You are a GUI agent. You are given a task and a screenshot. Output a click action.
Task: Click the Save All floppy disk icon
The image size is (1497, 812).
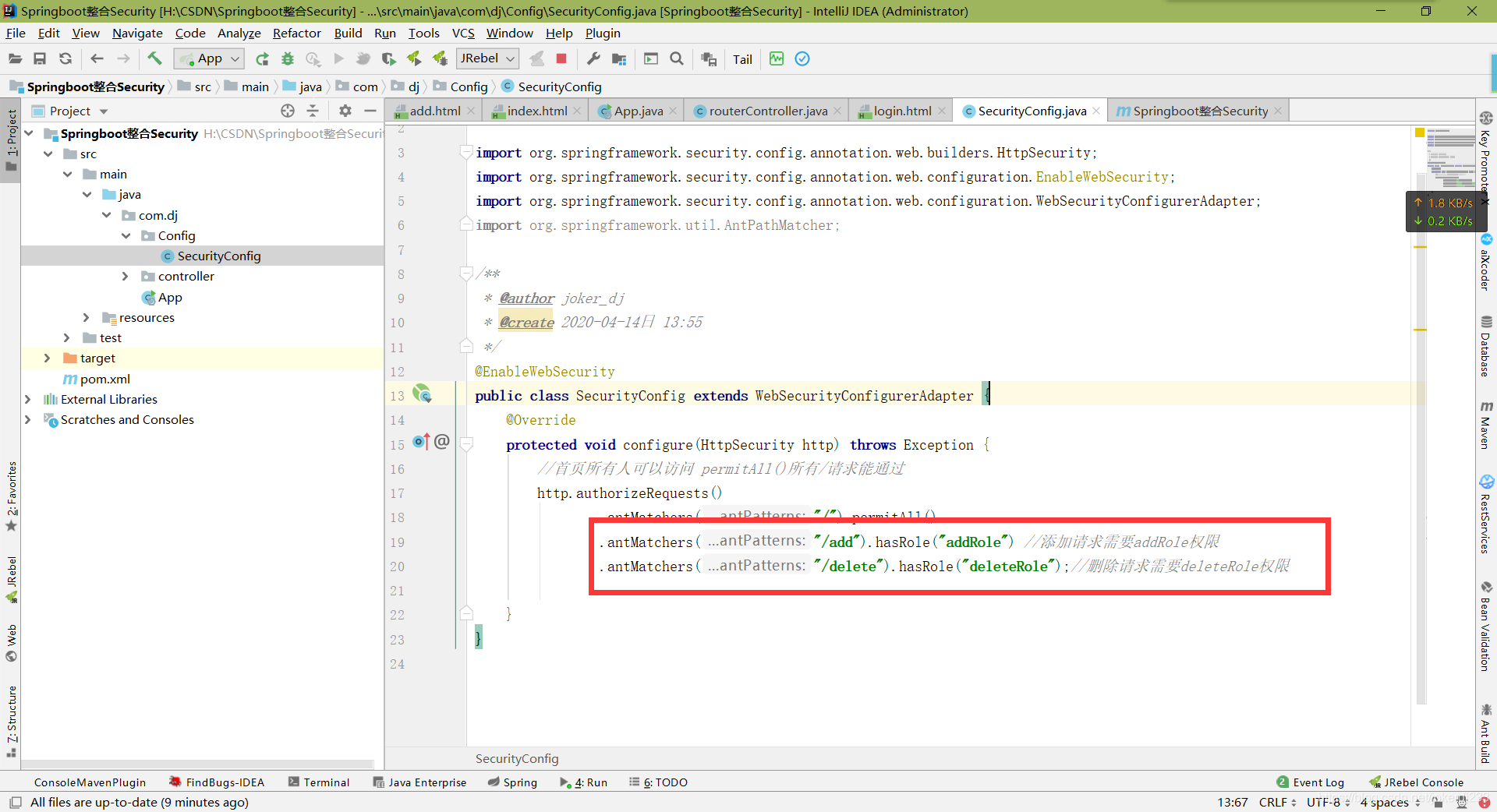click(40, 58)
